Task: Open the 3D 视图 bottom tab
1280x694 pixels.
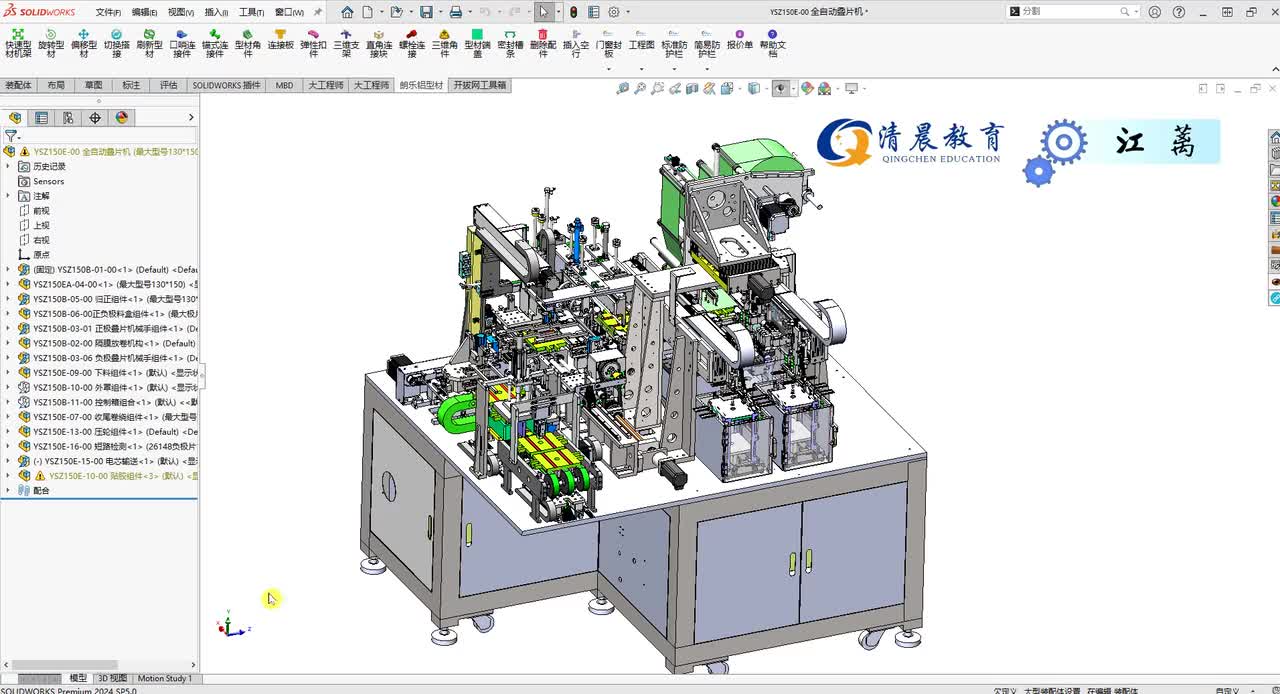Action: 112,678
